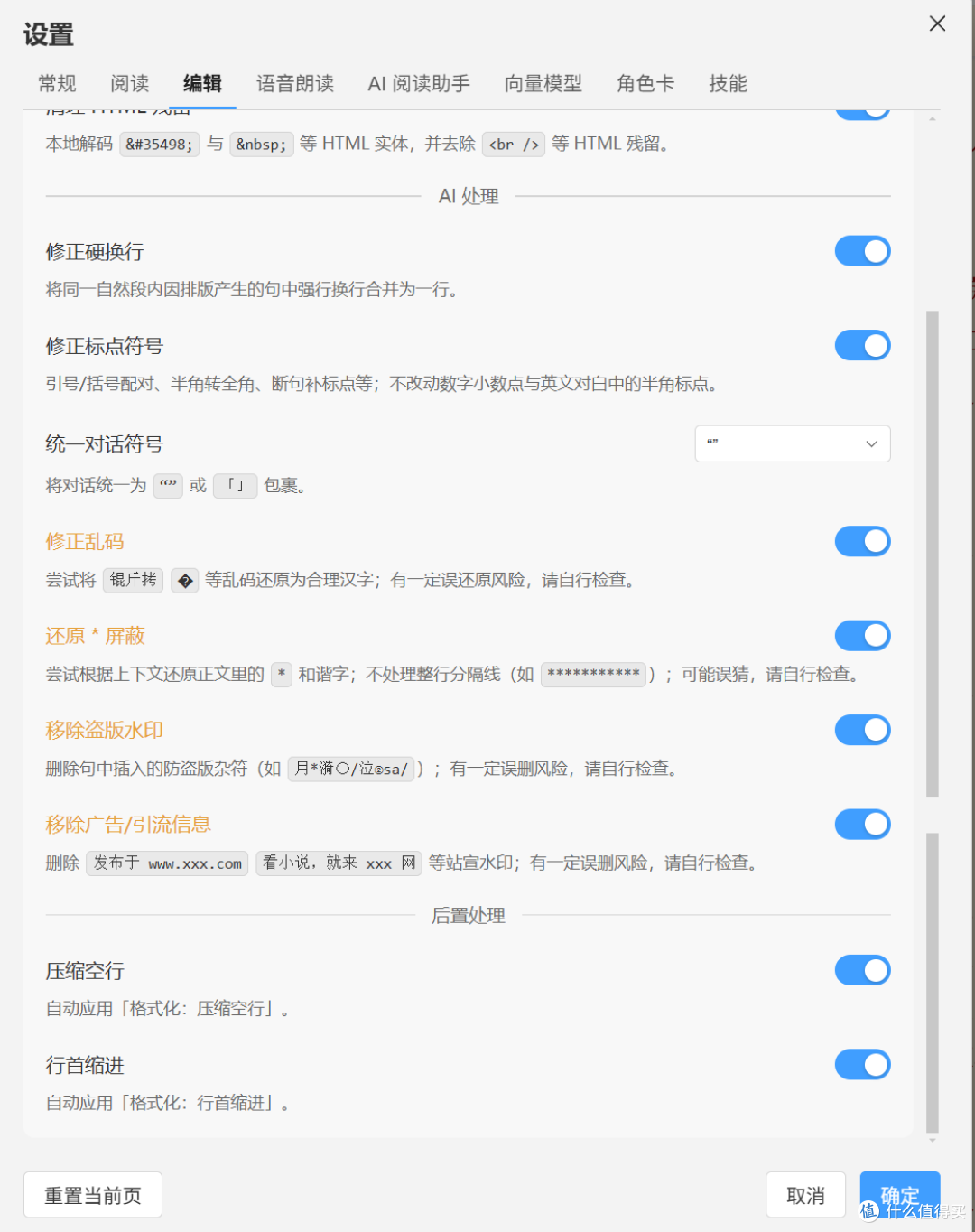Toggle the 修正硬换行 switch
975x1232 pixels.
click(862, 251)
